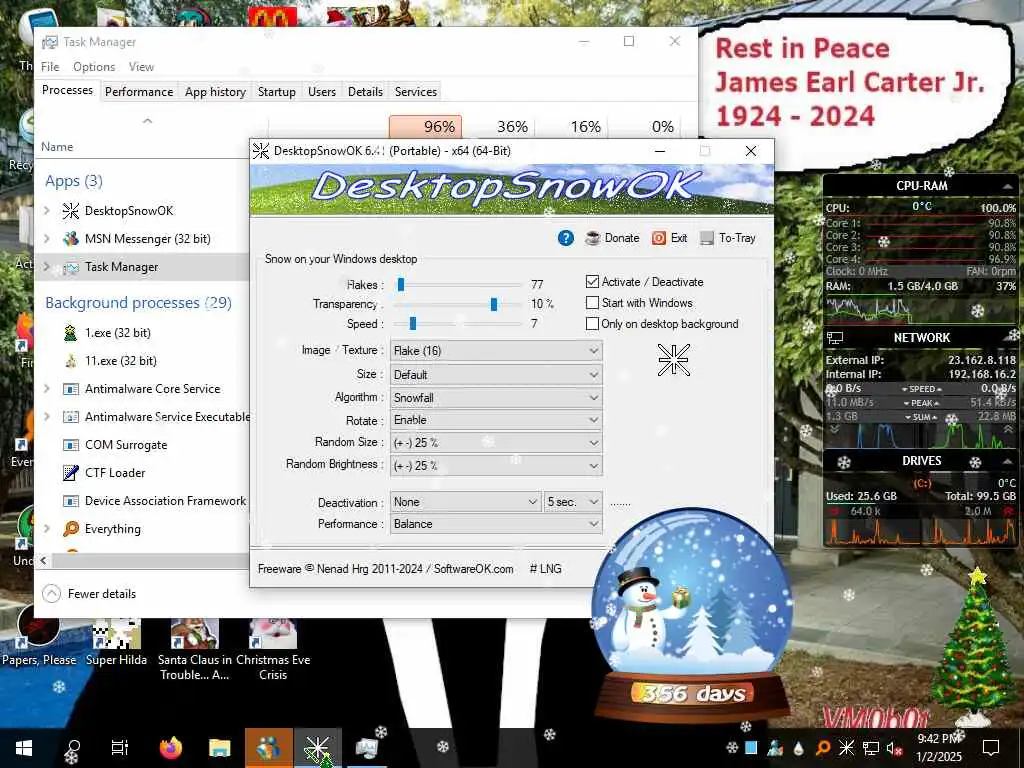Switch to the Performance tab
Viewport: 1024px width, 768px height.
click(x=139, y=92)
